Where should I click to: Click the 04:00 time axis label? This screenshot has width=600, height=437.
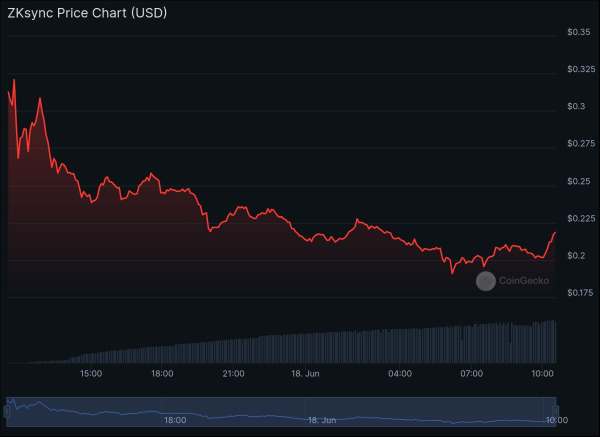(x=400, y=373)
